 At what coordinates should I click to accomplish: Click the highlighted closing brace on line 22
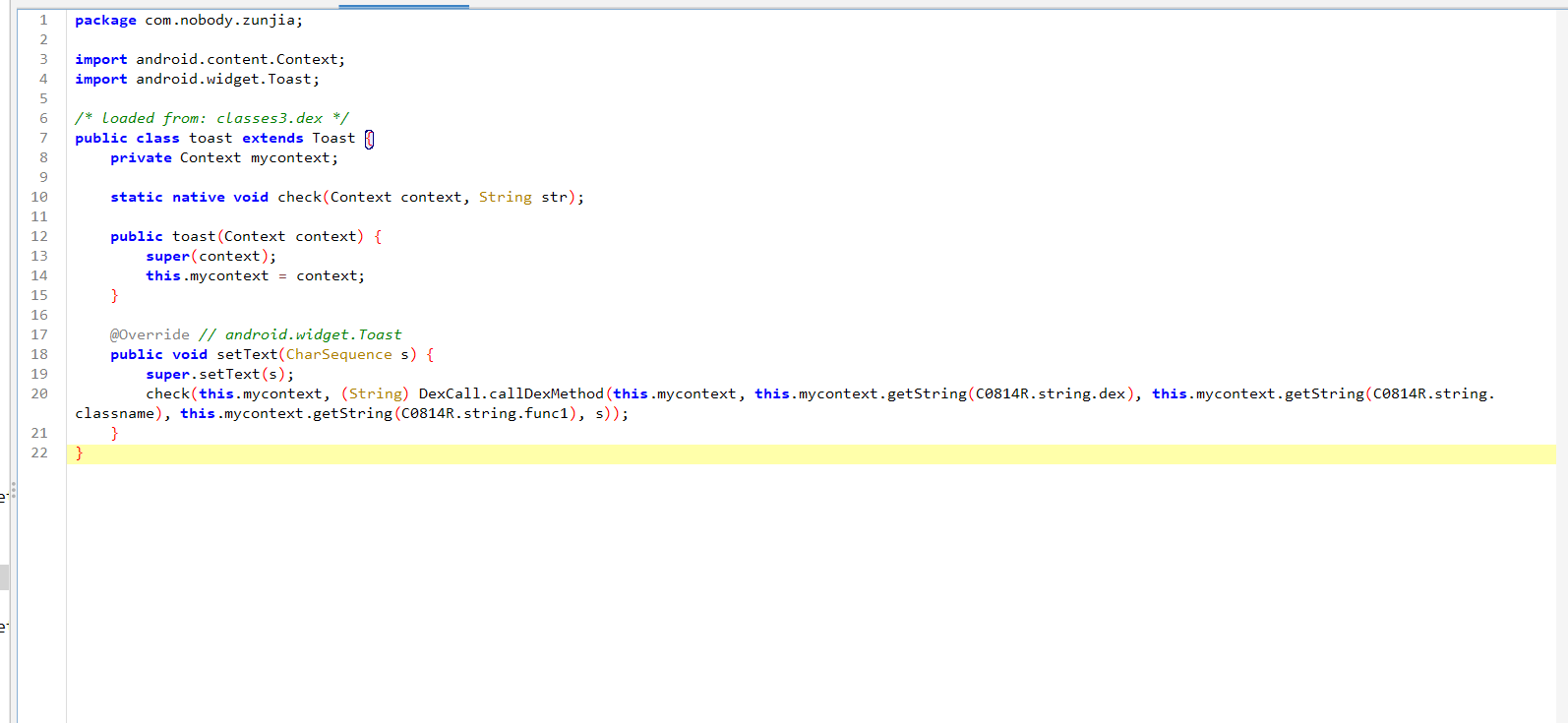(80, 452)
